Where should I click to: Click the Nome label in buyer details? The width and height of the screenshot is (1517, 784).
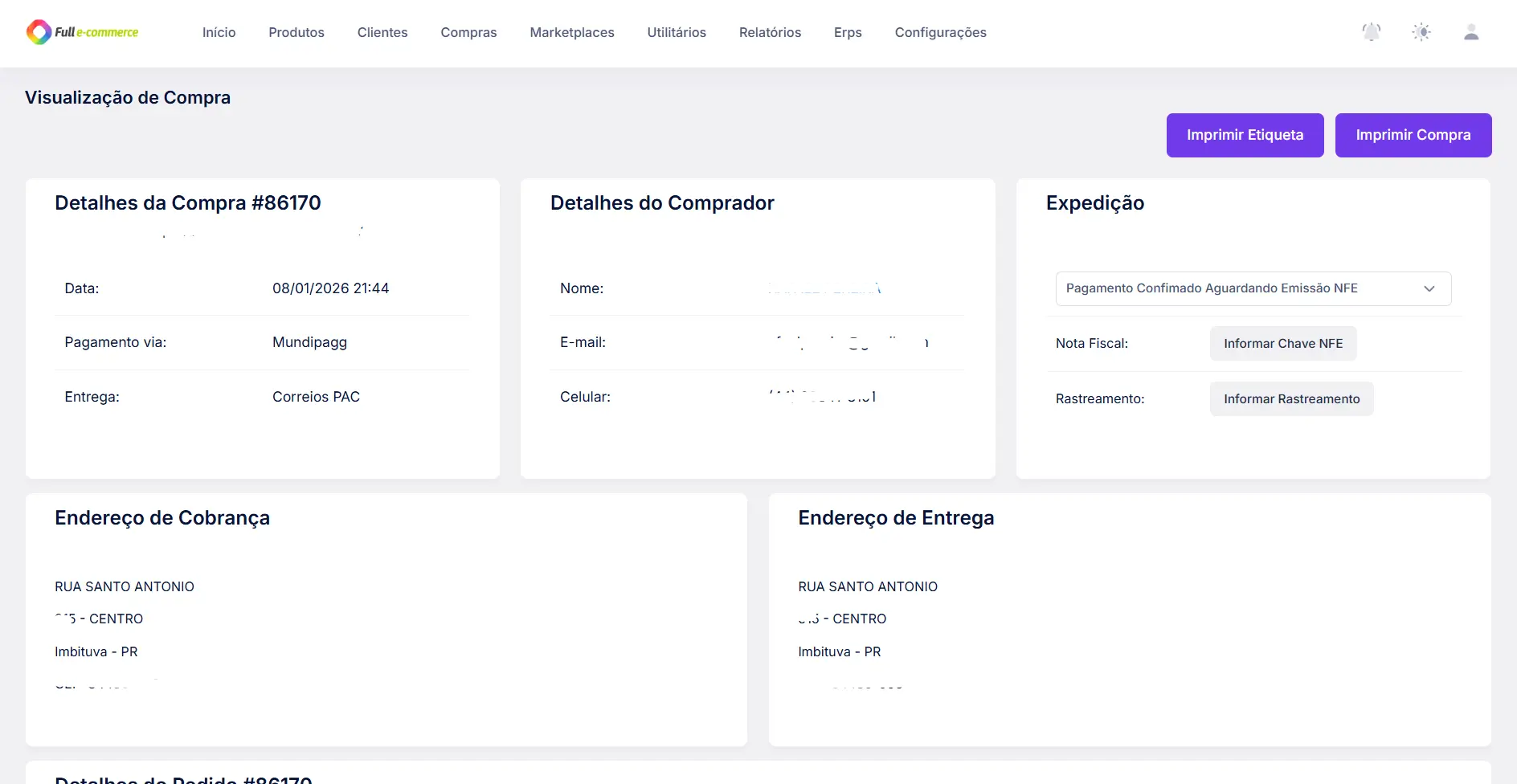coord(582,288)
